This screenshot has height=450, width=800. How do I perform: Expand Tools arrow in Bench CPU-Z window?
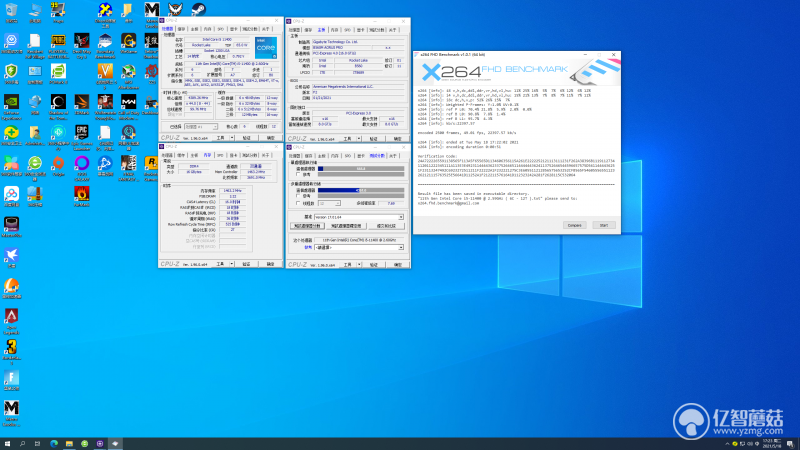(359, 265)
